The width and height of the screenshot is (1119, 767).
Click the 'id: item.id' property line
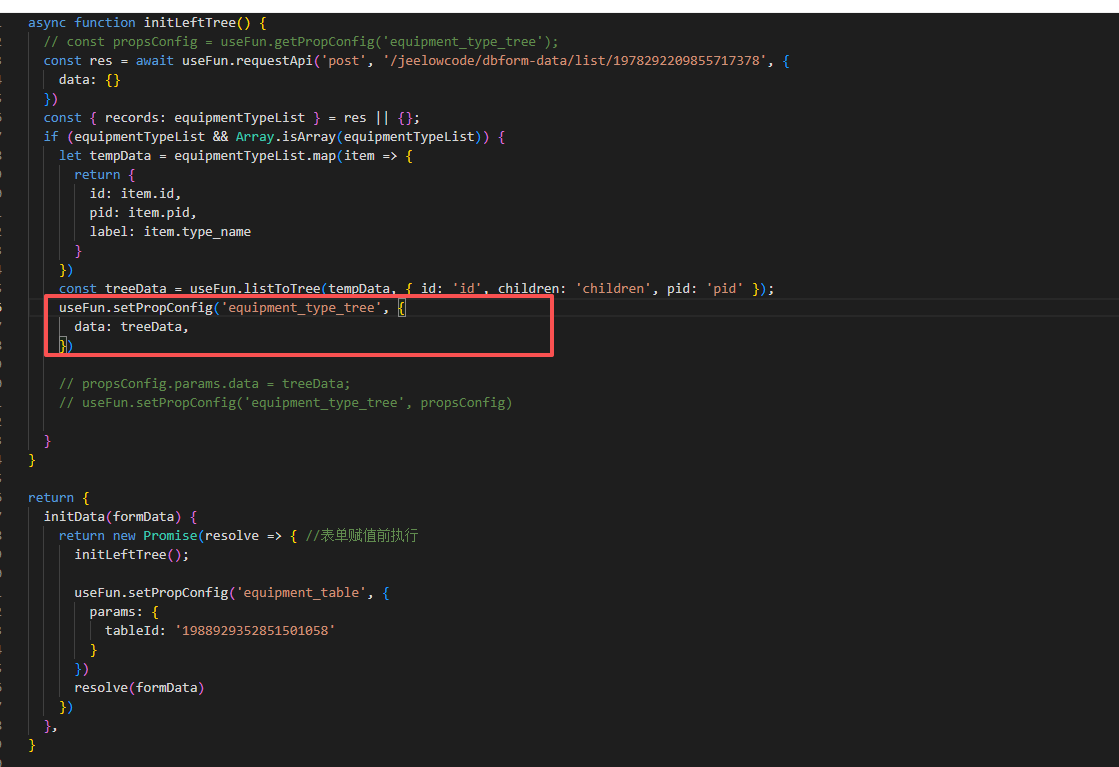point(135,193)
